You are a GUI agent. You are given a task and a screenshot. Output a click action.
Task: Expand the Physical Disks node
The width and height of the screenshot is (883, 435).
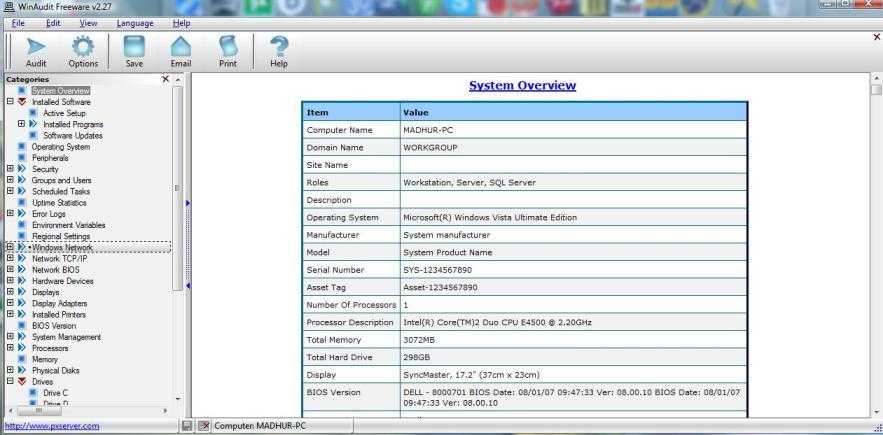(x=10, y=370)
